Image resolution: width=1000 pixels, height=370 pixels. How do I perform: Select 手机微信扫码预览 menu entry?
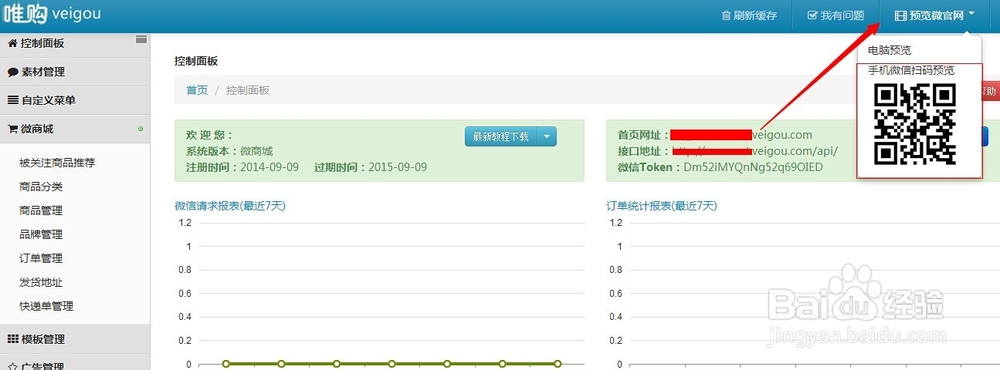pos(911,70)
